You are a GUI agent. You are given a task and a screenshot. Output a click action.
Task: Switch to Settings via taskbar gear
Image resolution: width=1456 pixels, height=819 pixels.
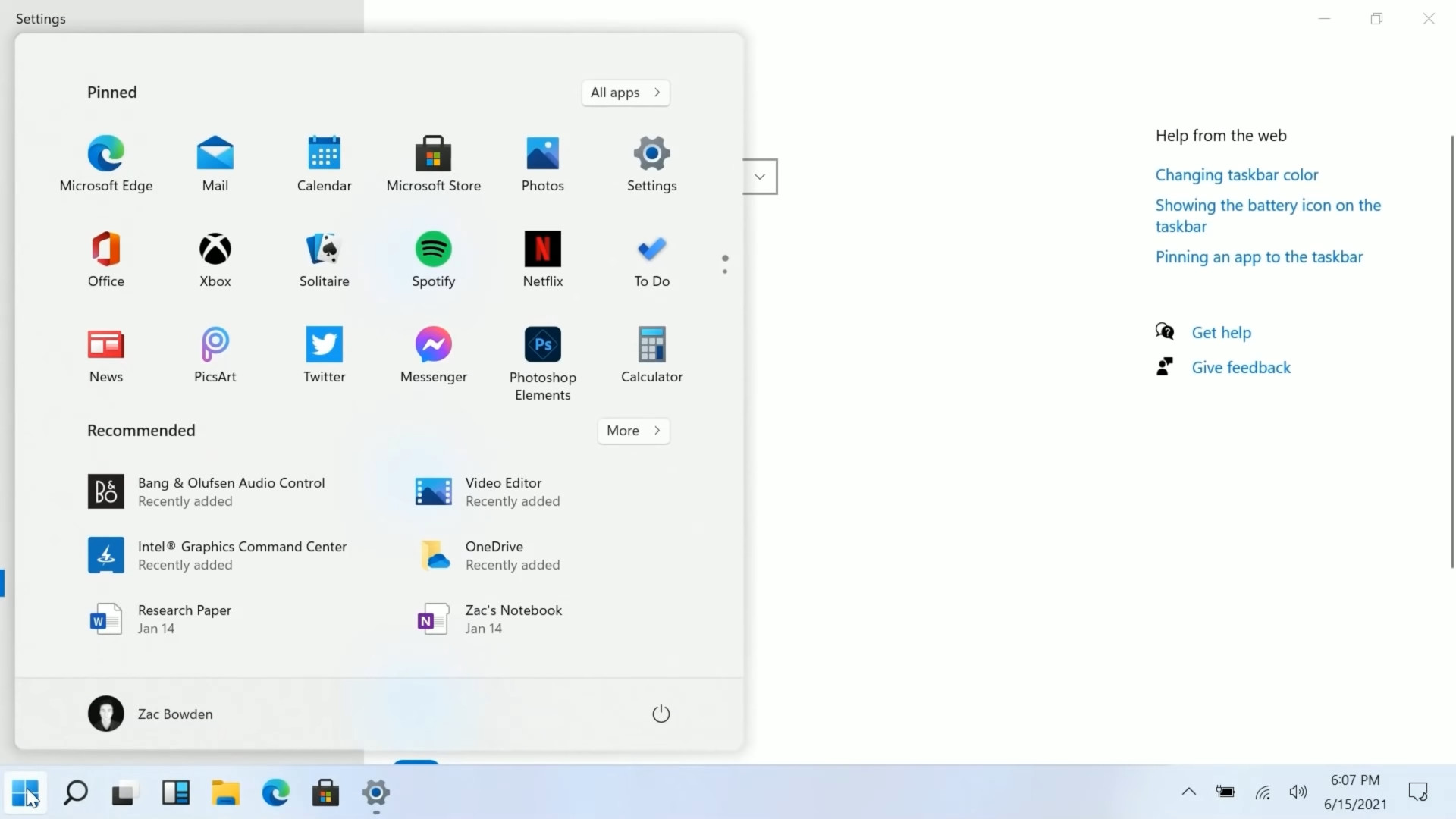375,793
